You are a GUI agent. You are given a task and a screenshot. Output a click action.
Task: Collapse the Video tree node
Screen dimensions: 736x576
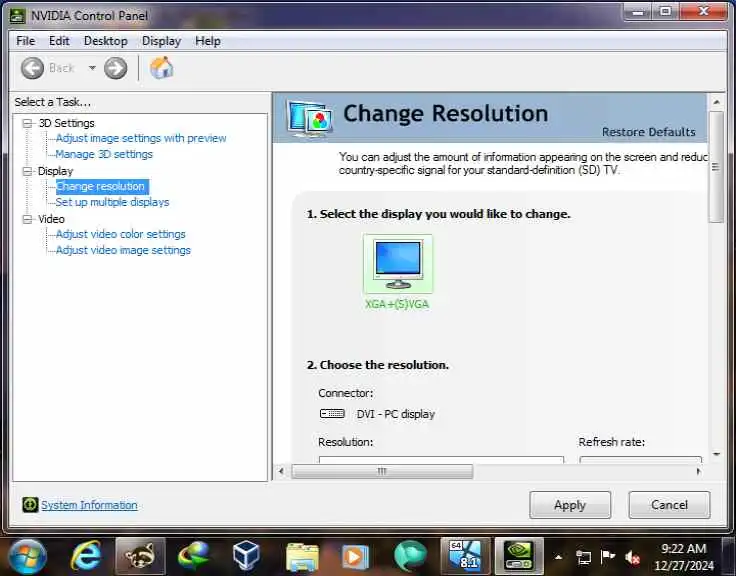pyautogui.click(x=28, y=219)
